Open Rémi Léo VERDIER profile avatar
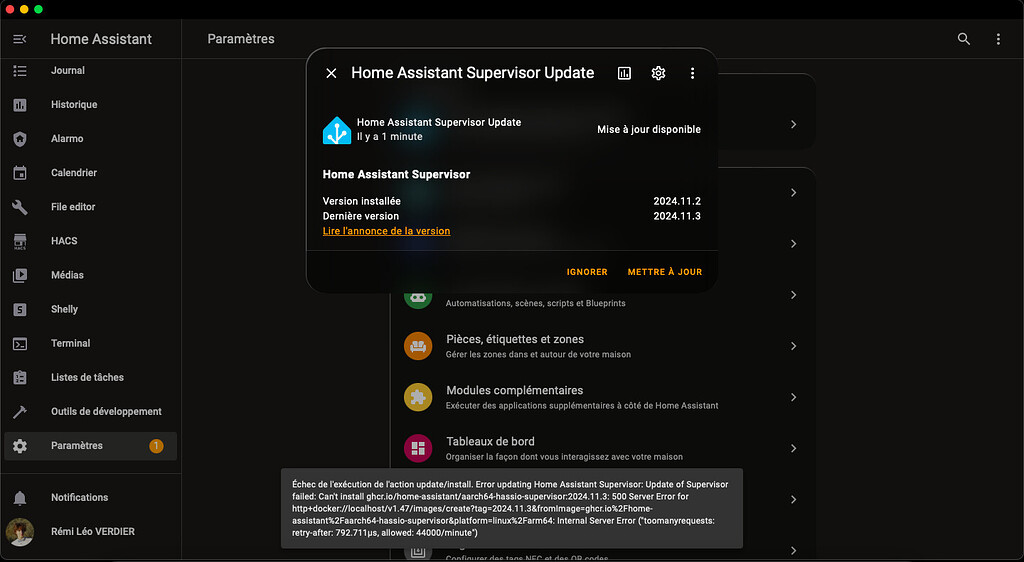Image resolution: width=1024 pixels, height=562 pixels. [20, 532]
